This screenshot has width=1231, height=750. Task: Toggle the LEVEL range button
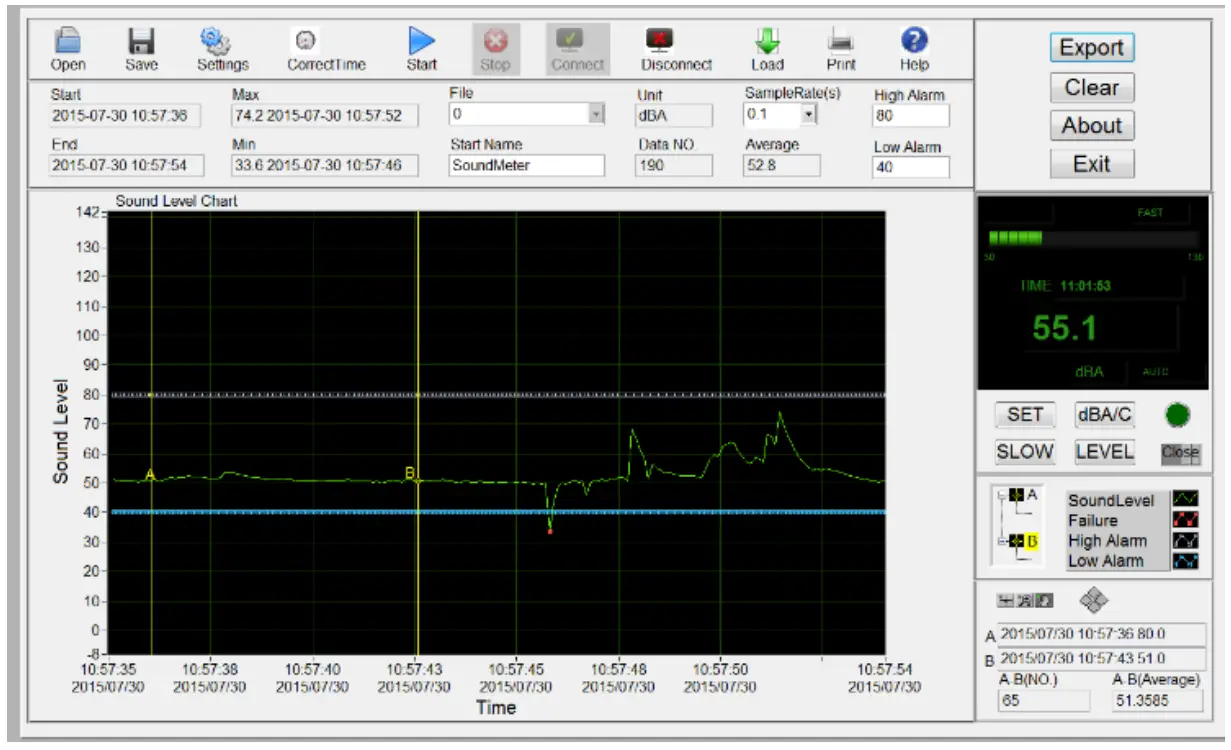[1104, 452]
